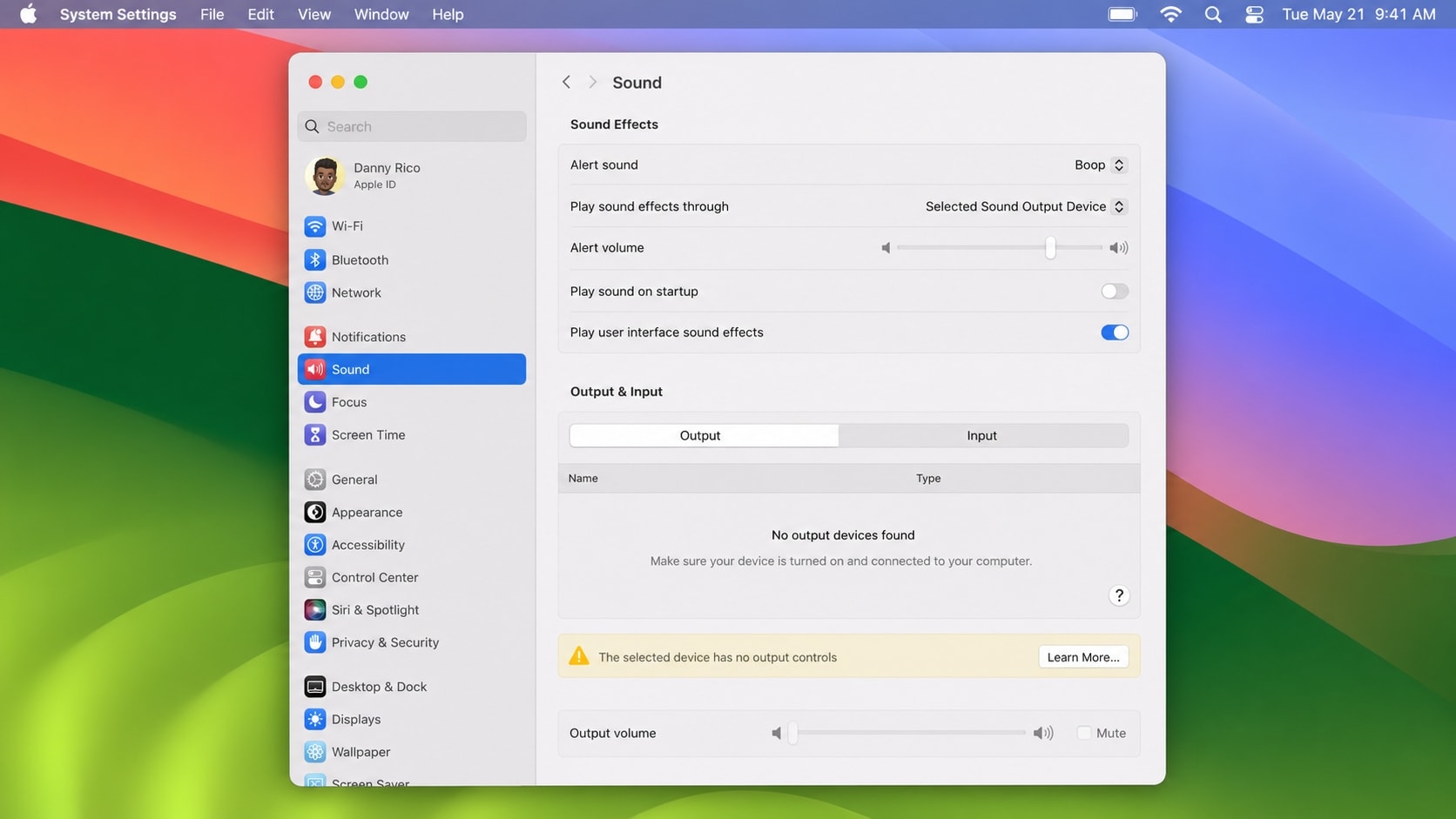Image resolution: width=1456 pixels, height=819 pixels.
Task: Select the Output tab
Action: click(x=704, y=436)
